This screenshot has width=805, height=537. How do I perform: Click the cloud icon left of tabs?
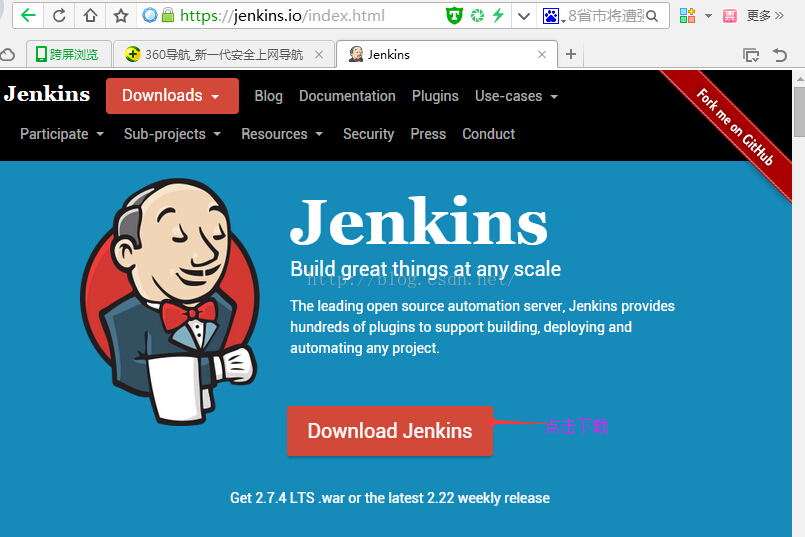click(x=7, y=54)
